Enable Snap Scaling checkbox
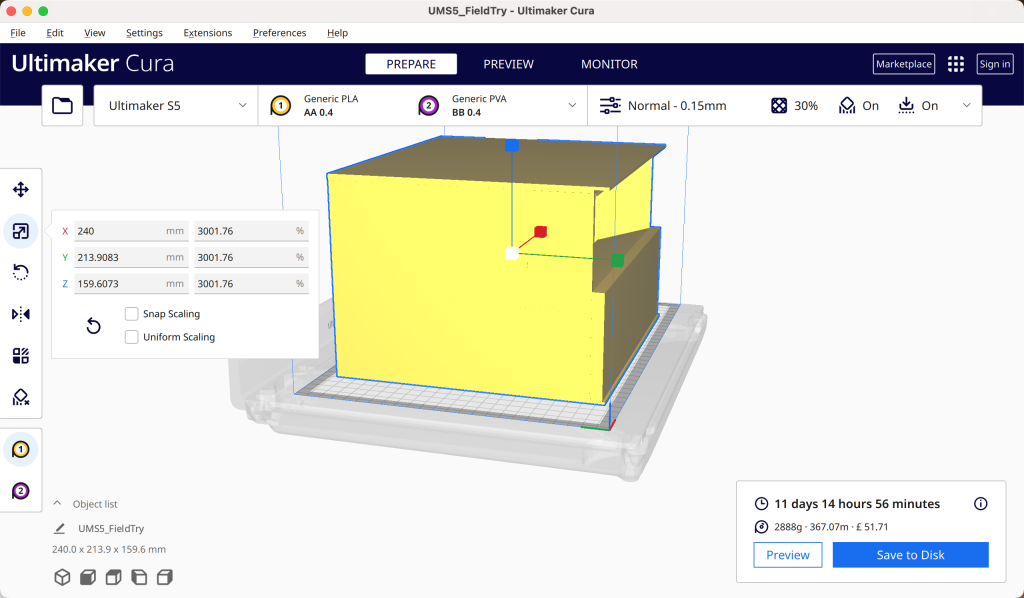 131,314
